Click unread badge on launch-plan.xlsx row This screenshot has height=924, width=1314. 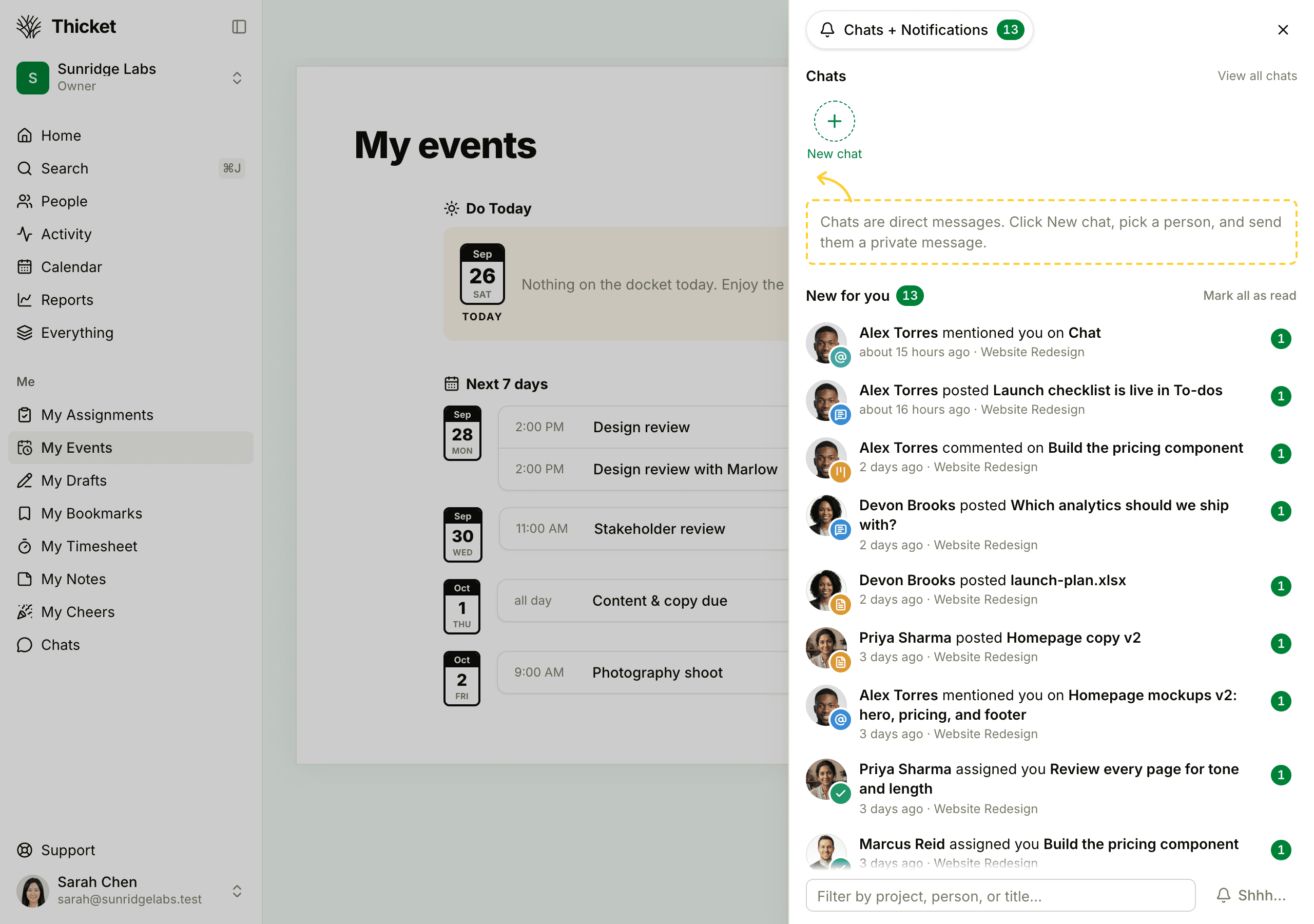[1280, 586]
